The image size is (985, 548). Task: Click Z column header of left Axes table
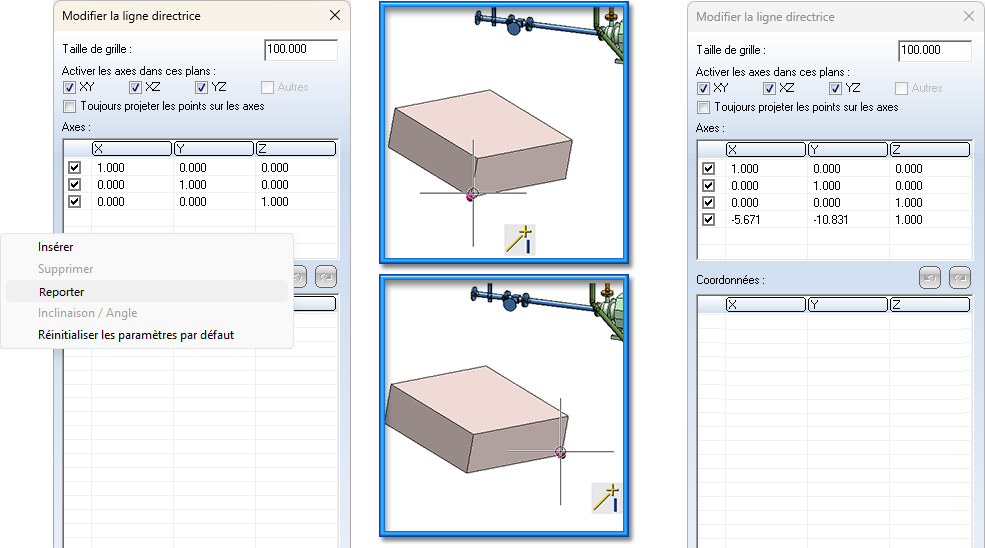point(296,148)
